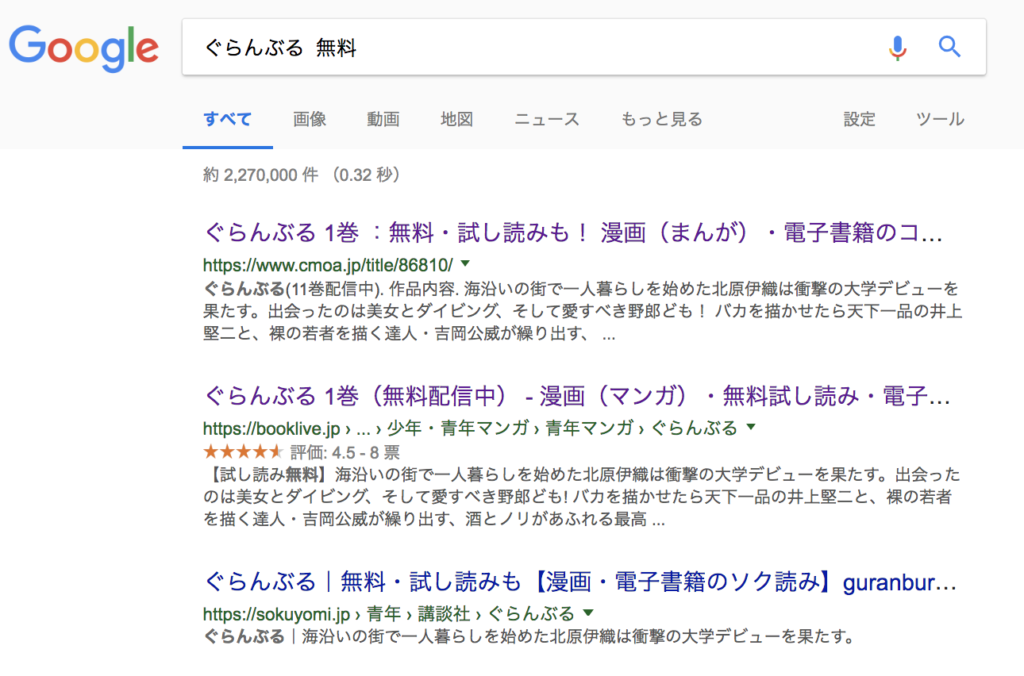Click the cmoa snippet starting ぐらんぶる(11巻配信中)
The height and width of the screenshot is (676, 1024).
582,311
